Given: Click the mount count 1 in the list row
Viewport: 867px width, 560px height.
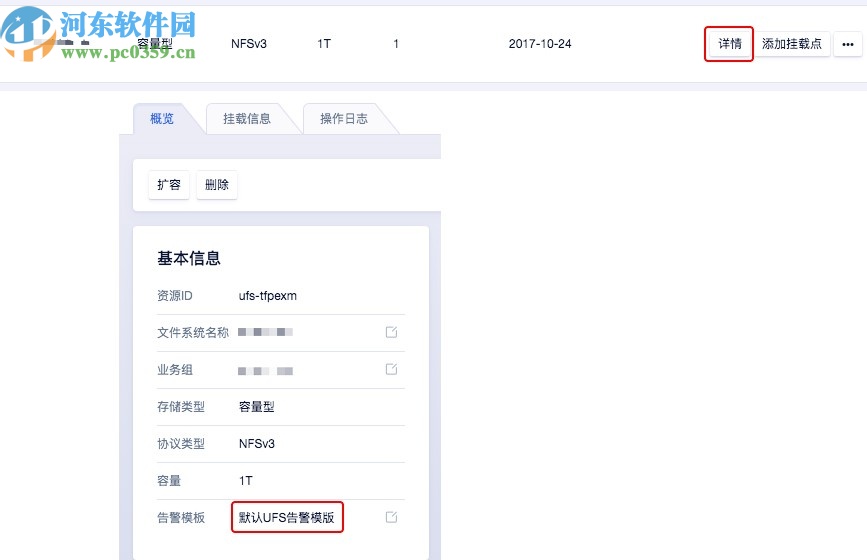Looking at the screenshot, I should pyautogui.click(x=396, y=44).
